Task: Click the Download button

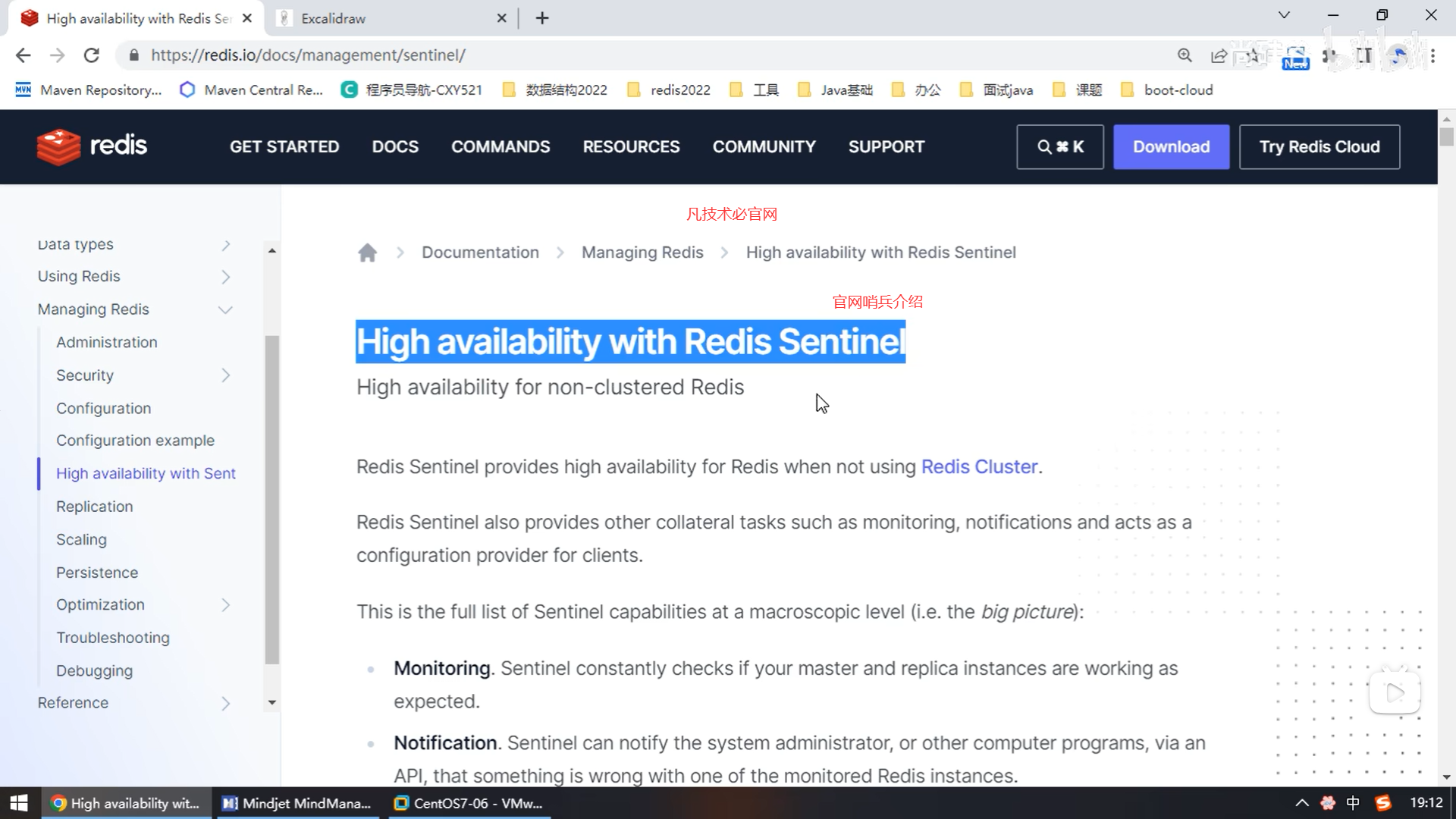Action: 1171,146
